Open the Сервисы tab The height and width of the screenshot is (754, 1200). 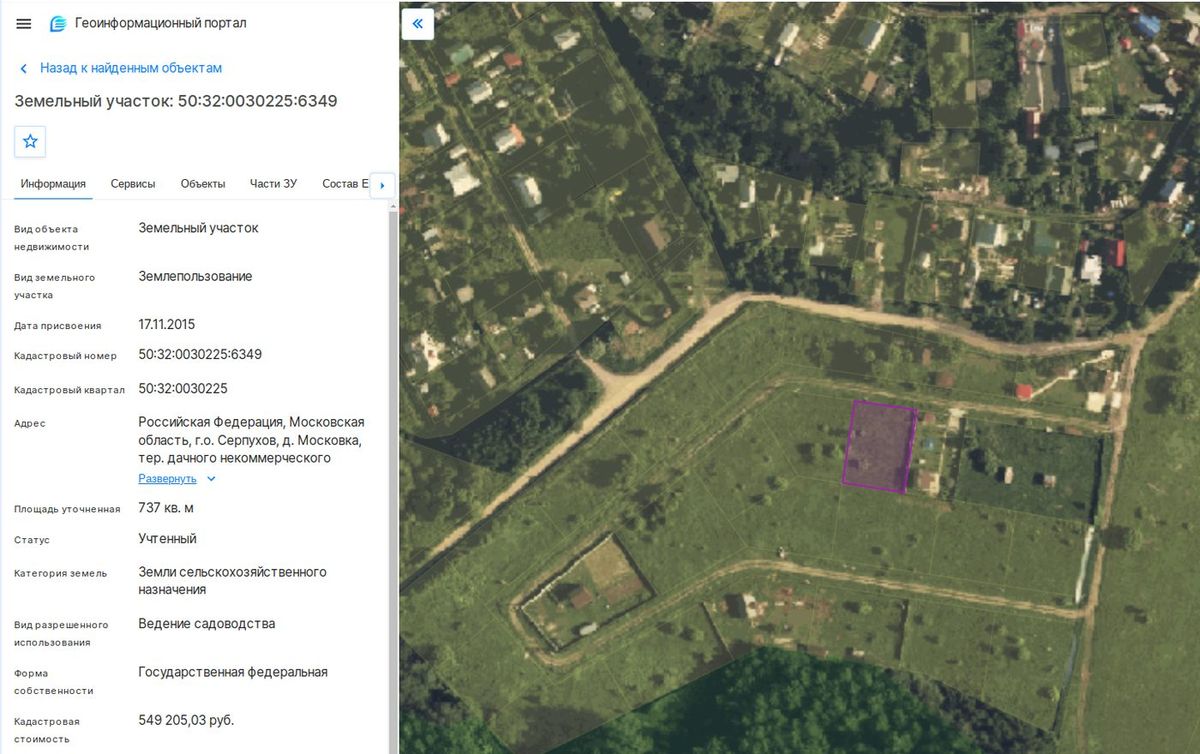pyautogui.click(x=133, y=184)
